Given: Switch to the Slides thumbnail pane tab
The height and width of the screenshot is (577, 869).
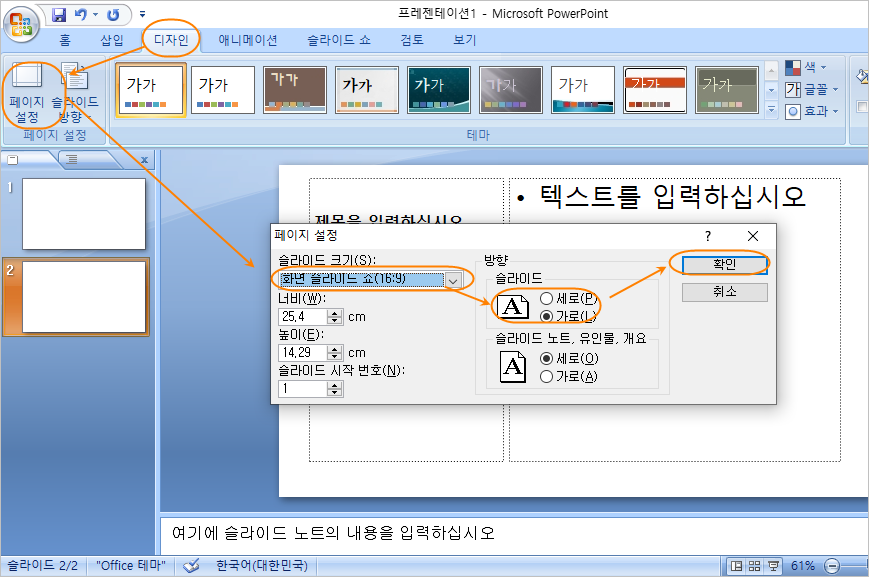Looking at the screenshot, I should click(12, 160).
